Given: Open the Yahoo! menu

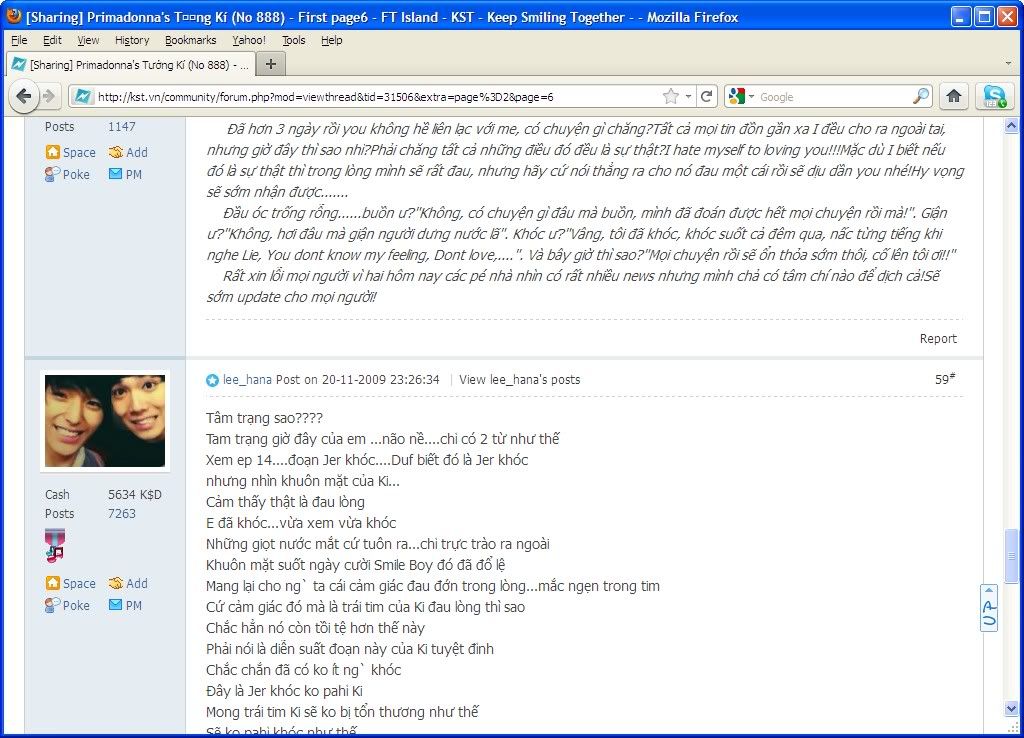Looking at the screenshot, I should pos(249,40).
